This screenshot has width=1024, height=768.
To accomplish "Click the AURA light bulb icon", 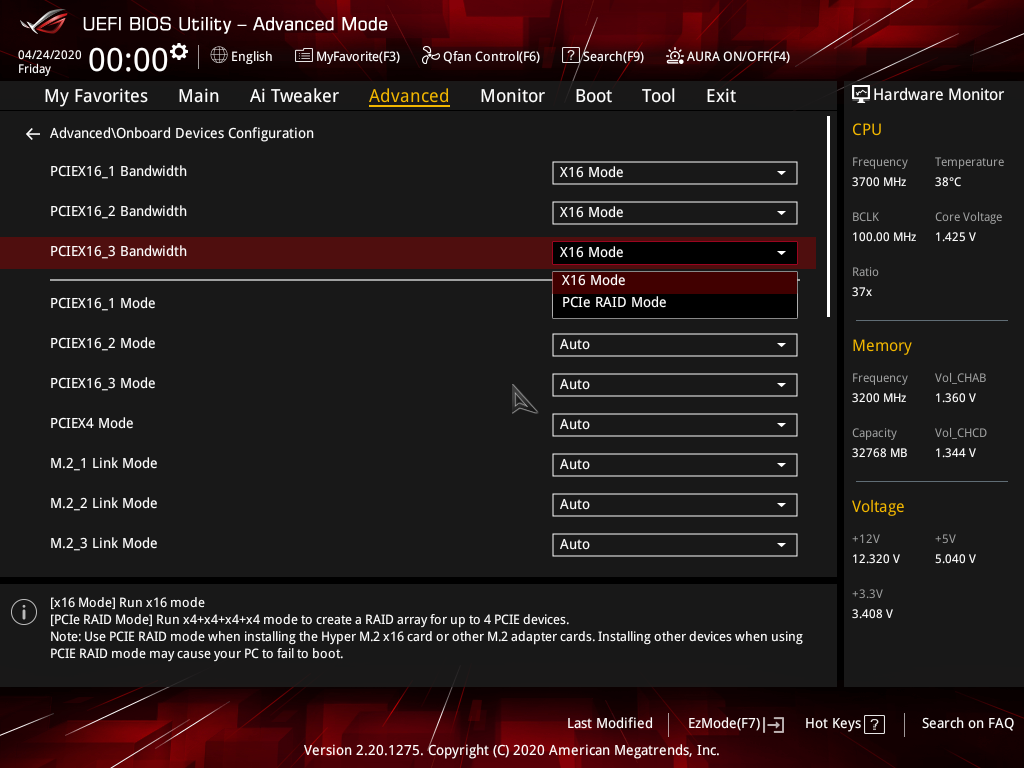I will 675,56.
